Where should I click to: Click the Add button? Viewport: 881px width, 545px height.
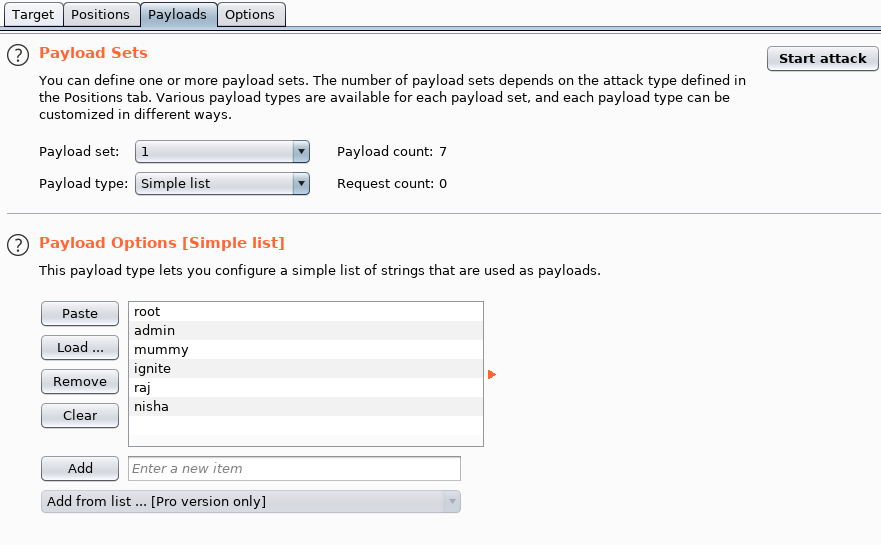[x=80, y=469]
